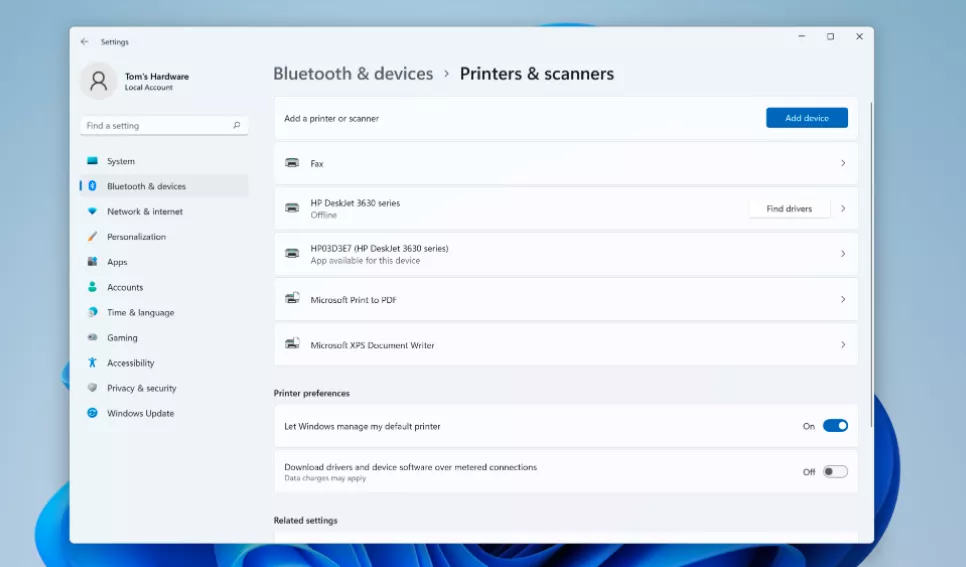
Task: Click the Find a setting search box
Action: point(164,125)
